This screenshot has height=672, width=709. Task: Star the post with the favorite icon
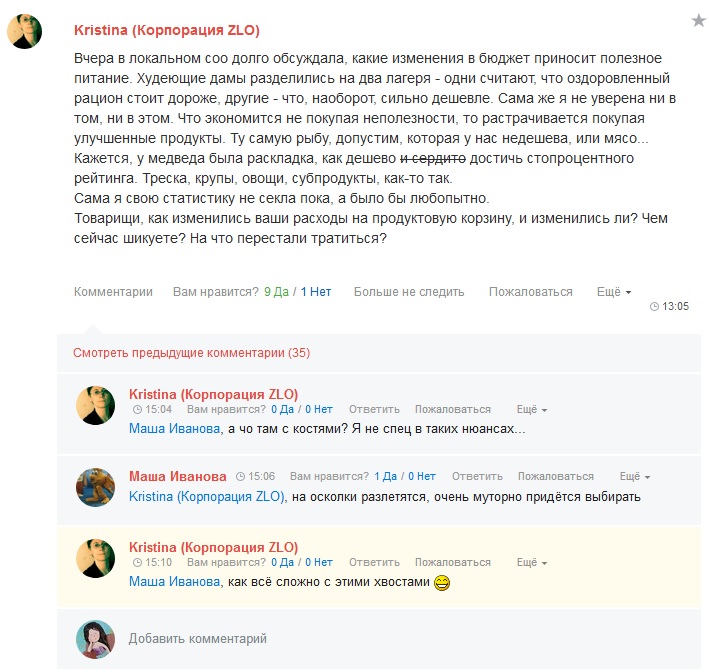pyautogui.click(x=699, y=20)
